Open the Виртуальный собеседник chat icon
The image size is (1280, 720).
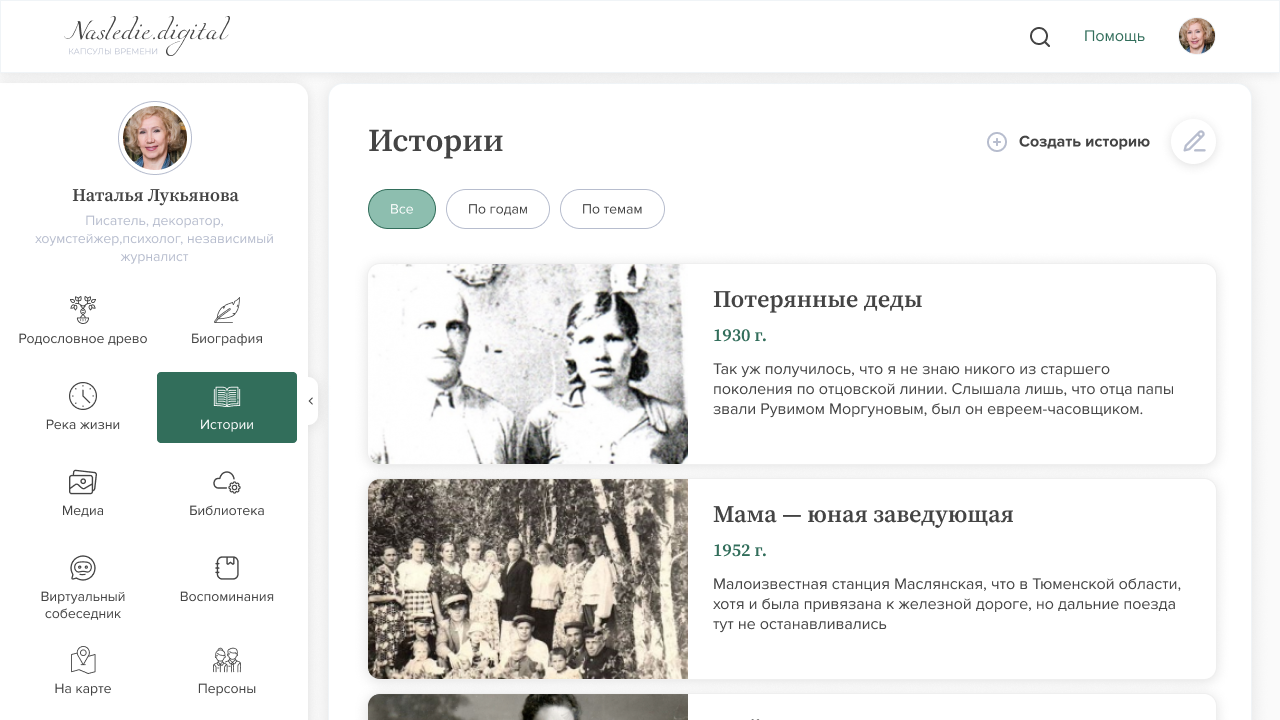point(83,568)
